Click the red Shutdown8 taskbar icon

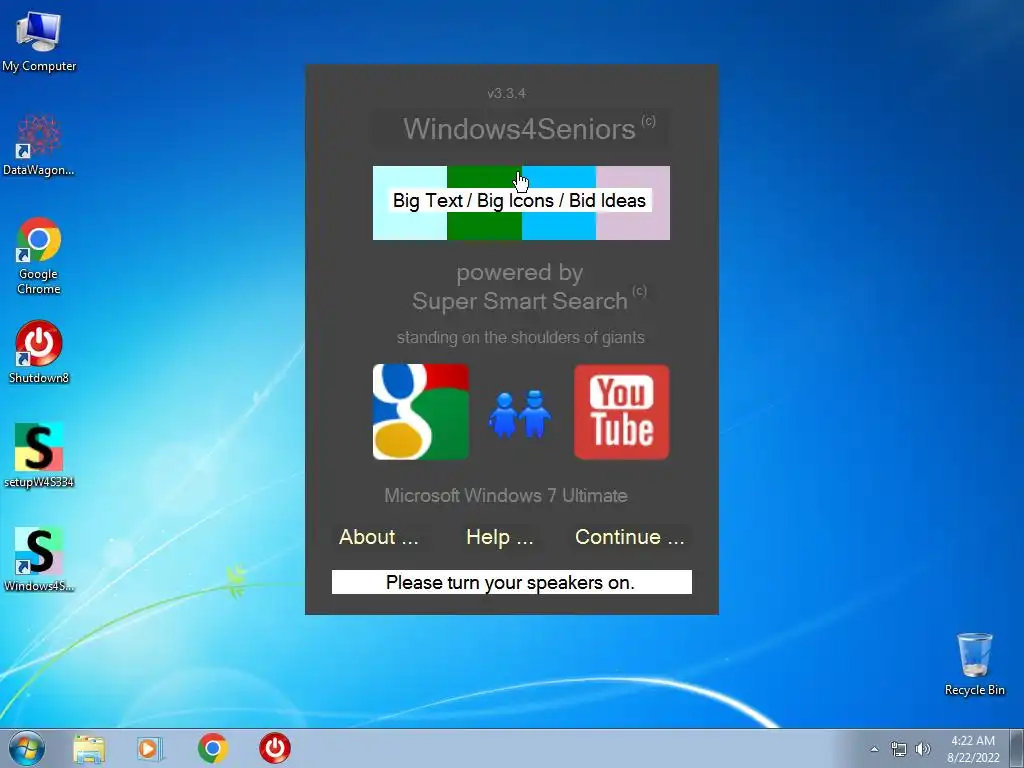click(274, 748)
